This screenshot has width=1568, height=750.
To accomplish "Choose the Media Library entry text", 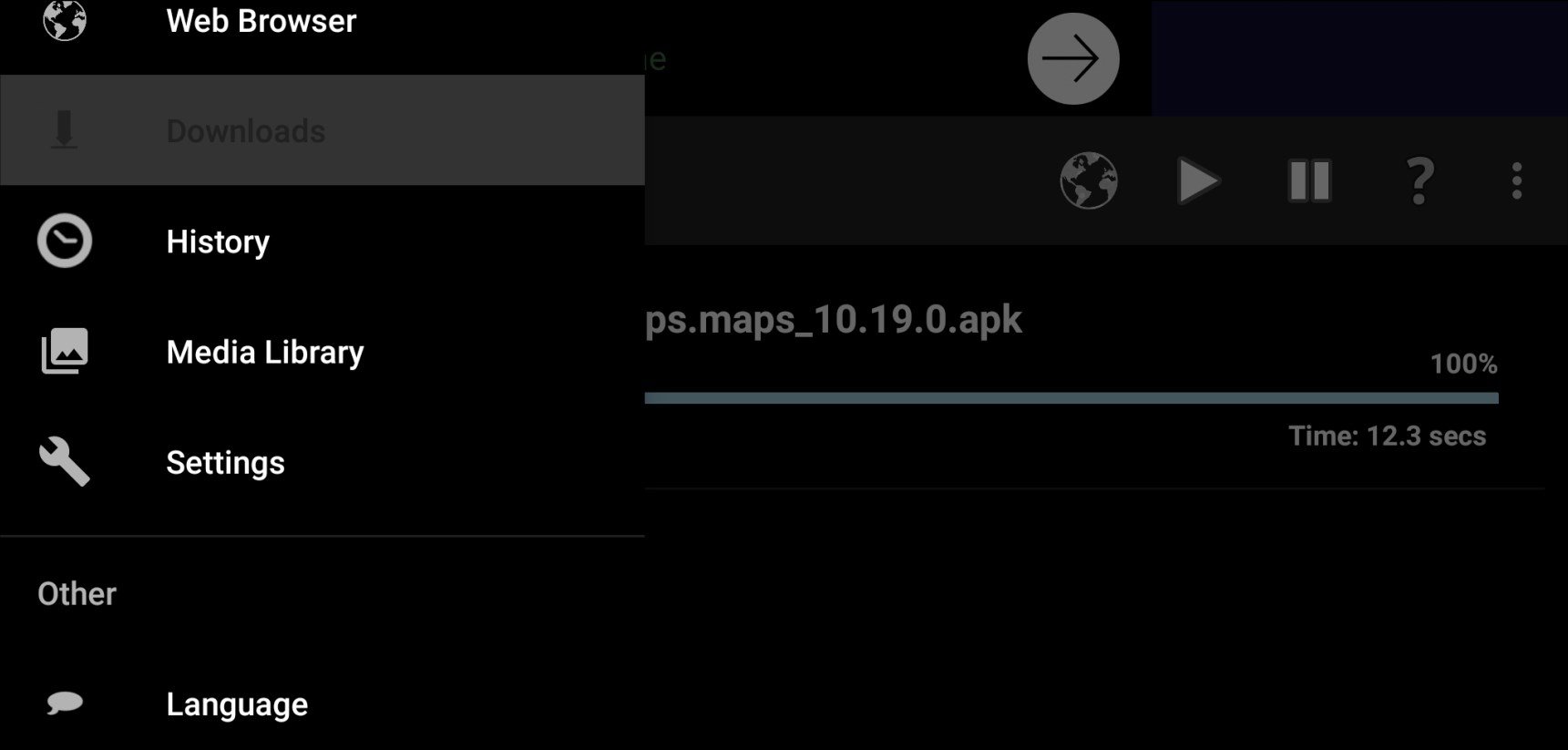I will point(265,352).
